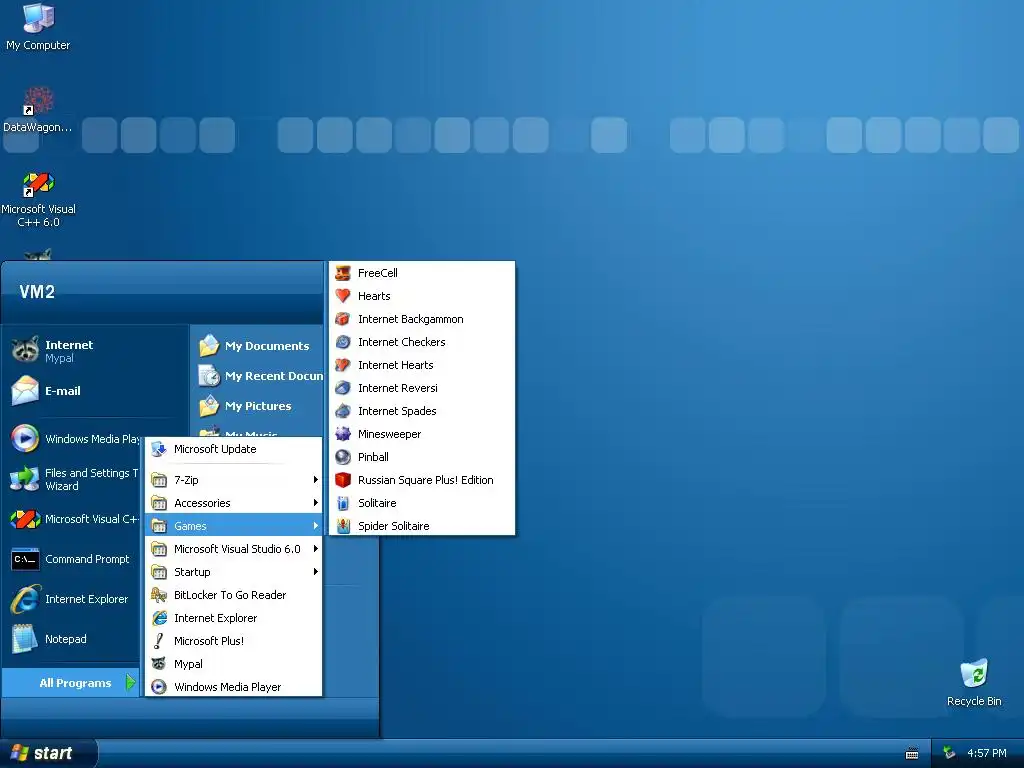Open FreeCell from the Games submenu
Viewport: 1024px width, 768px height.
(x=422, y=273)
